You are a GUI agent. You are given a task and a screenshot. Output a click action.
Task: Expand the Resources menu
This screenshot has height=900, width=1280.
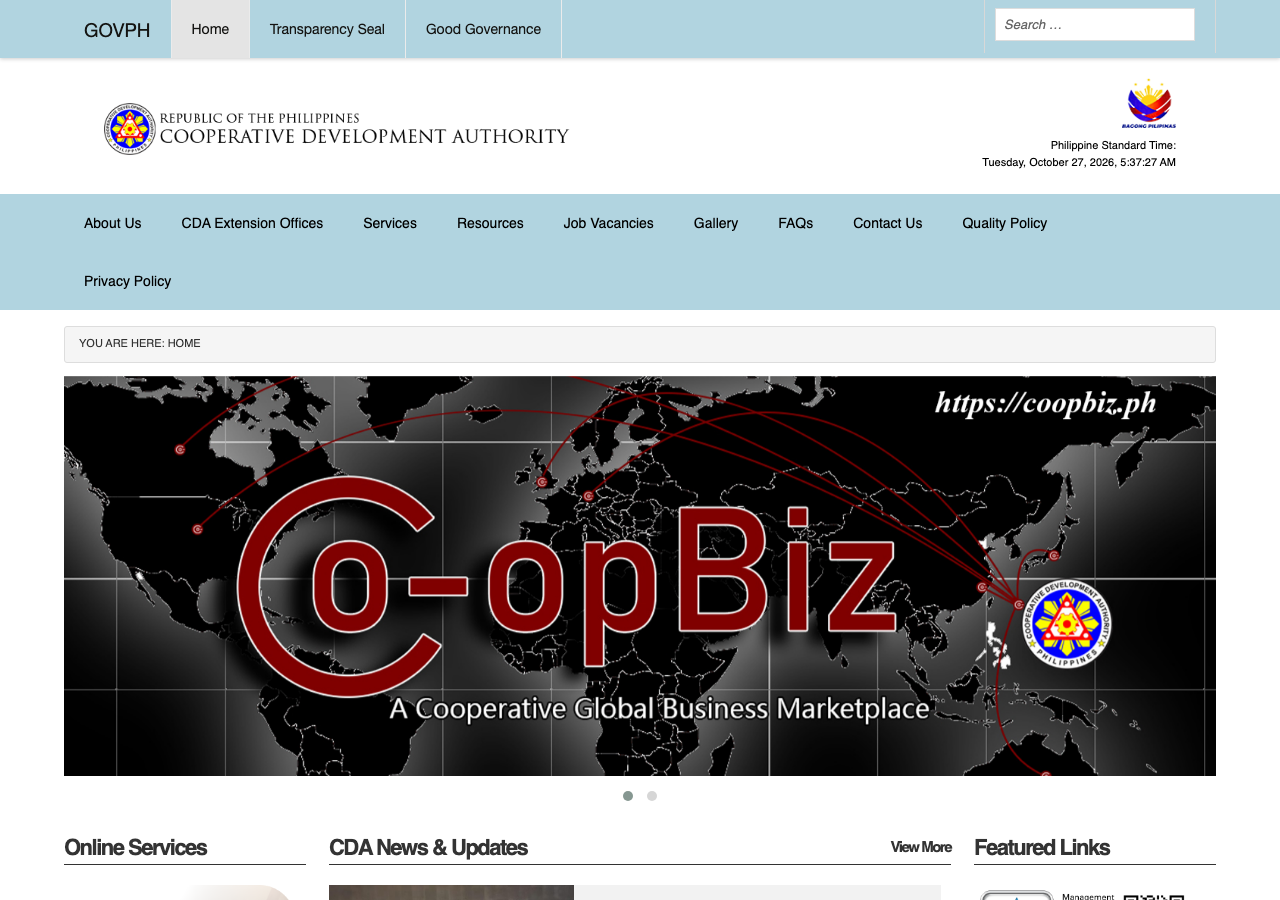[490, 223]
